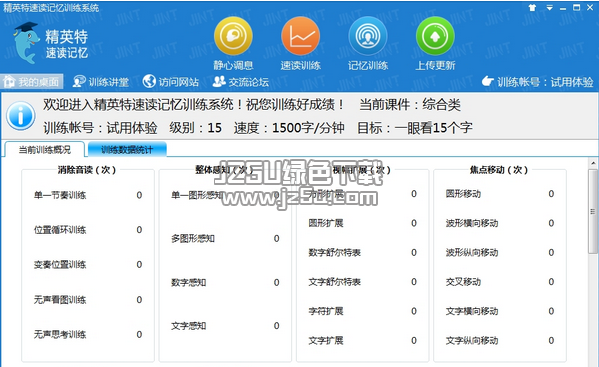599x367 pixels.
Task: Click the vertical scrollbar thumb
Action: (593, 212)
